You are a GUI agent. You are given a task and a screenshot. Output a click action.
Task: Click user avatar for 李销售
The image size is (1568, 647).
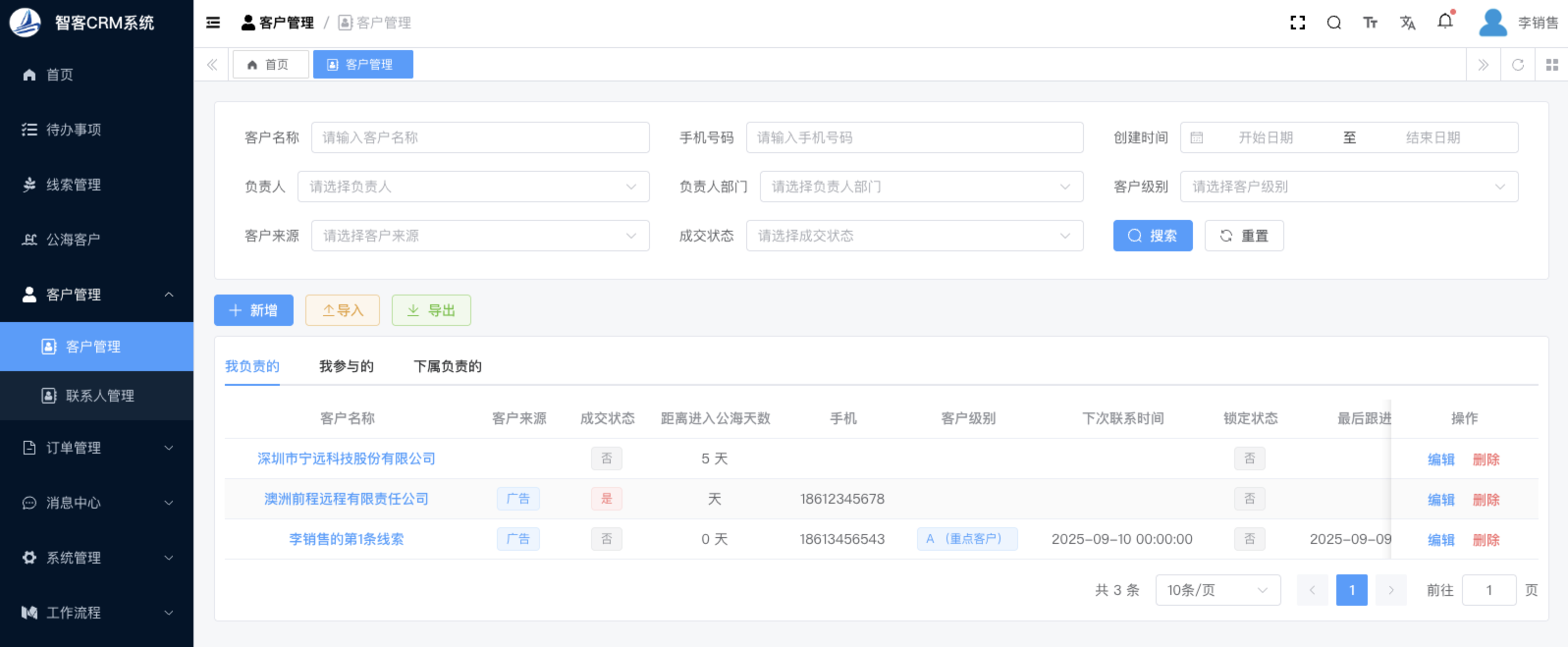pos(1492,23)
